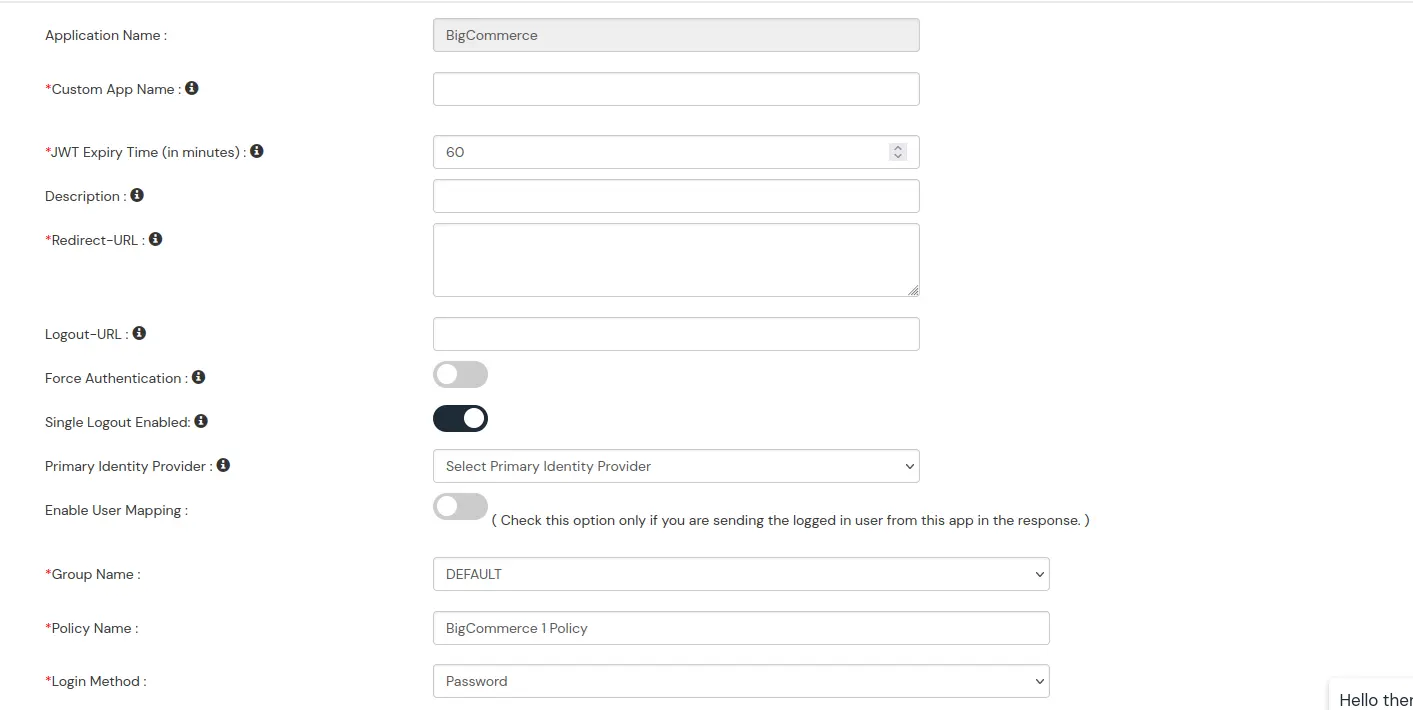Disable the Single Logout Enabled toggle
This screenshot has height=710, width=1413.
tap(460, 417)
